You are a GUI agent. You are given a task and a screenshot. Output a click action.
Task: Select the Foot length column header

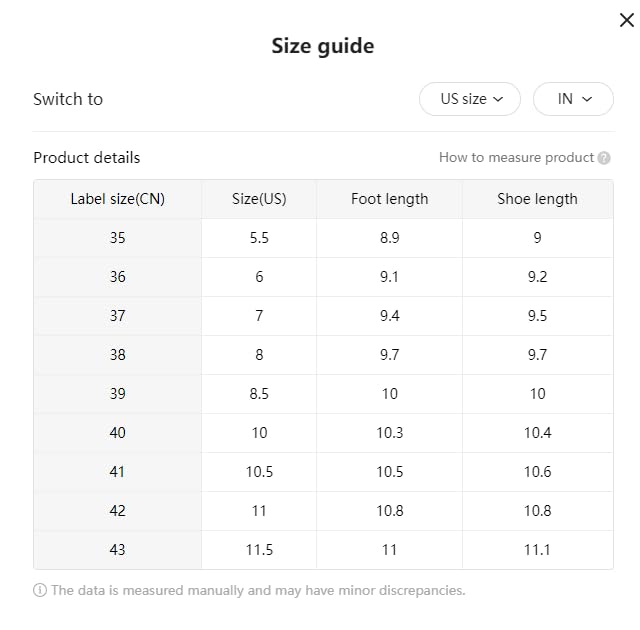point(389,199)
